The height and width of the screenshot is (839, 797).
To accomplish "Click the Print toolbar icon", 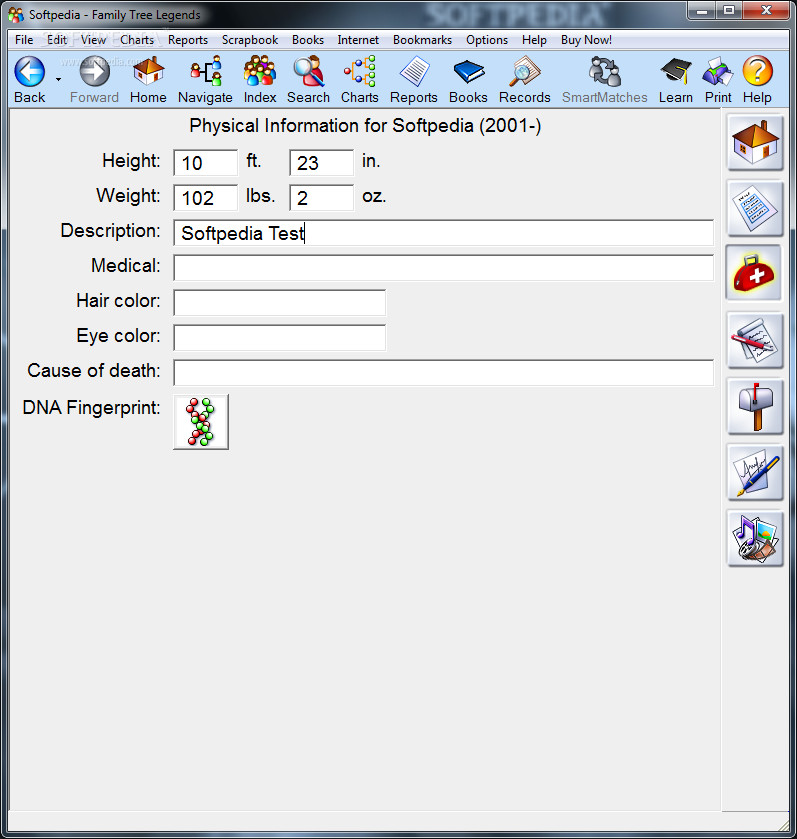I will pyautogui.click(x=718, y=72).
